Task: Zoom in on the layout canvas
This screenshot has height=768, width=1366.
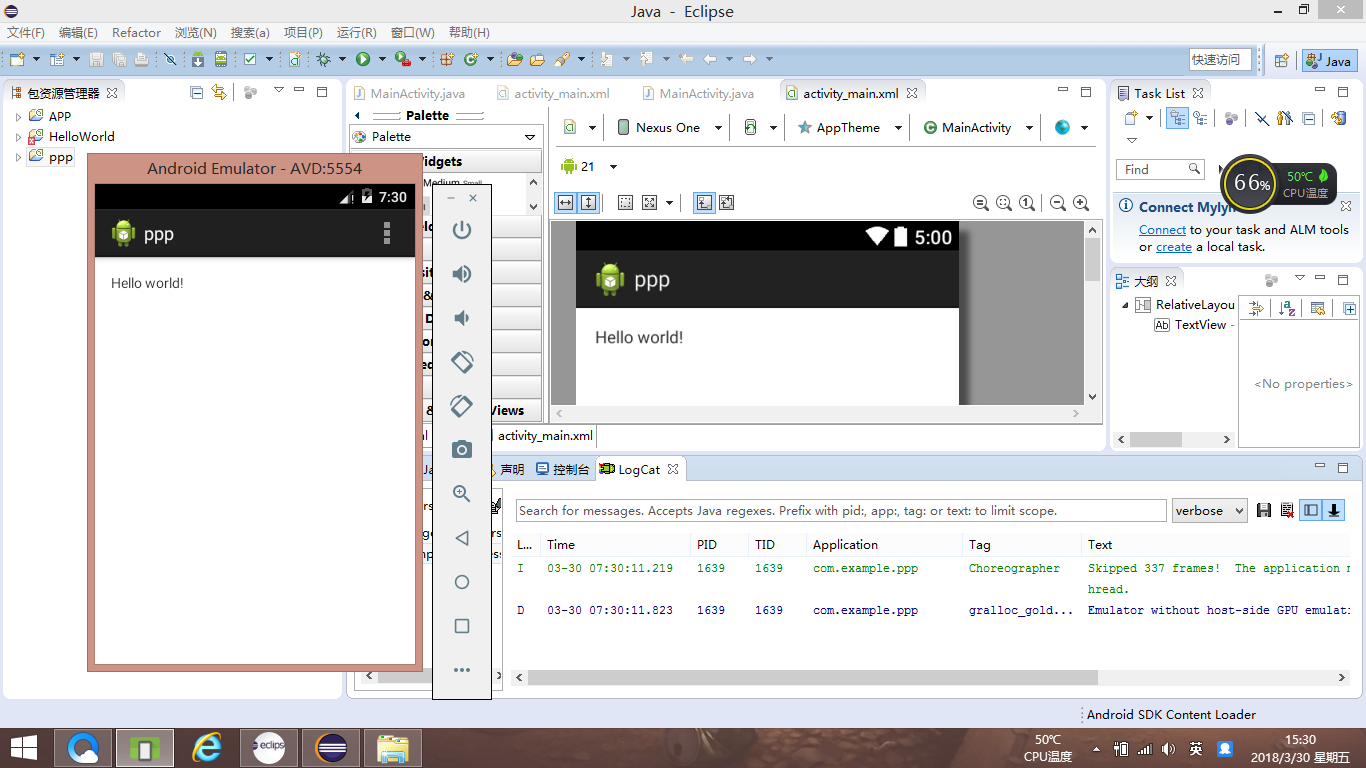Action: (x=1081, y=203)
